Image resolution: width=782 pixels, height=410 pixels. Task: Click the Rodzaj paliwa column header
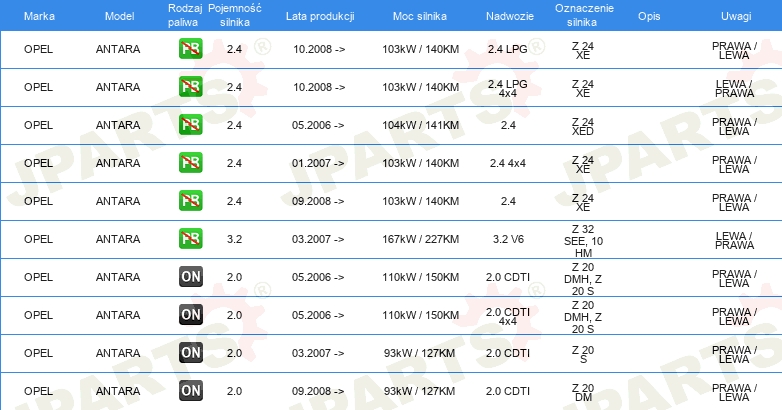coord(185,15)
